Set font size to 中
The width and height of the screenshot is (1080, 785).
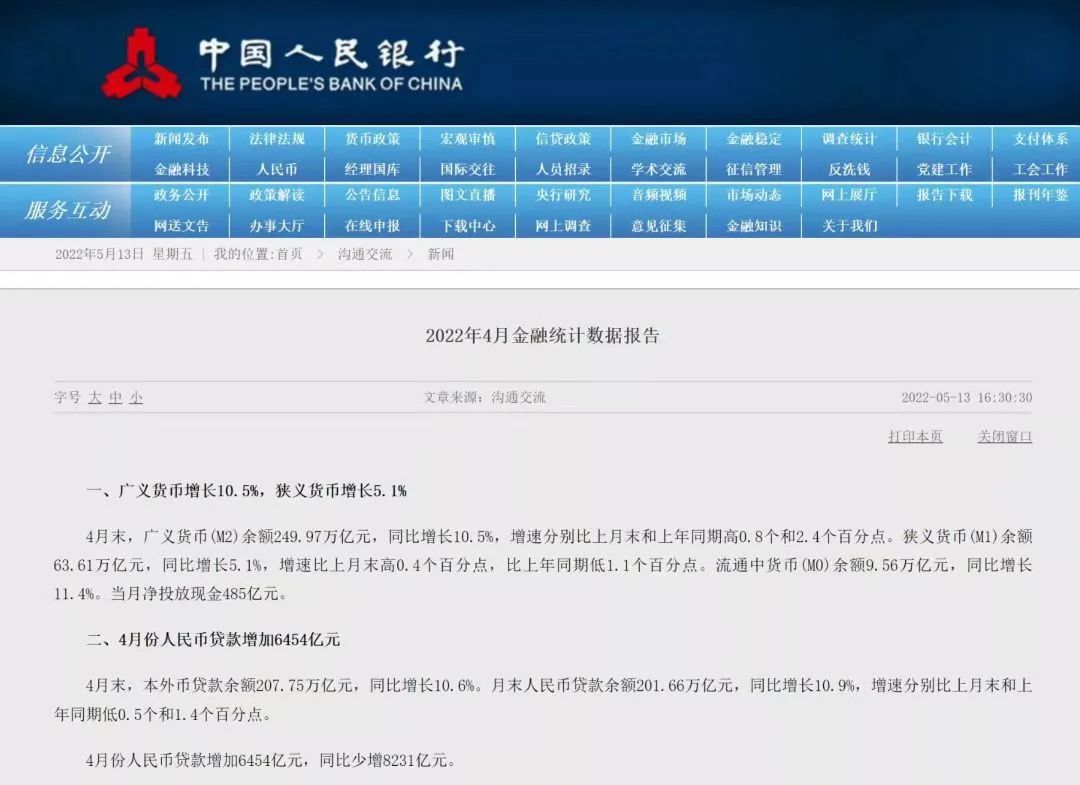[116, 398]
